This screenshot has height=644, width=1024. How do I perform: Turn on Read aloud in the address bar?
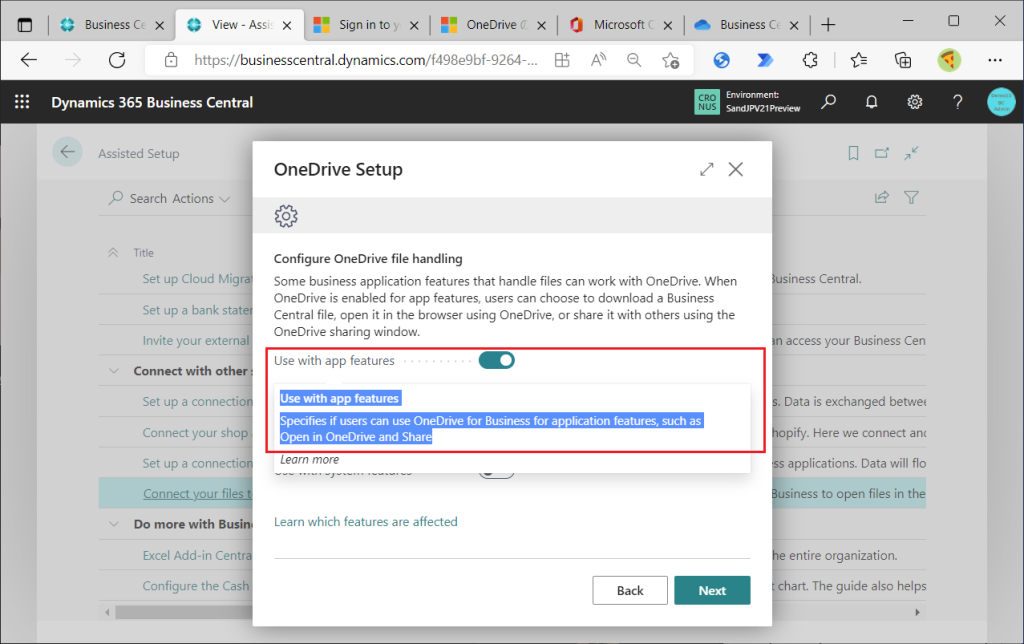point(598,60)
